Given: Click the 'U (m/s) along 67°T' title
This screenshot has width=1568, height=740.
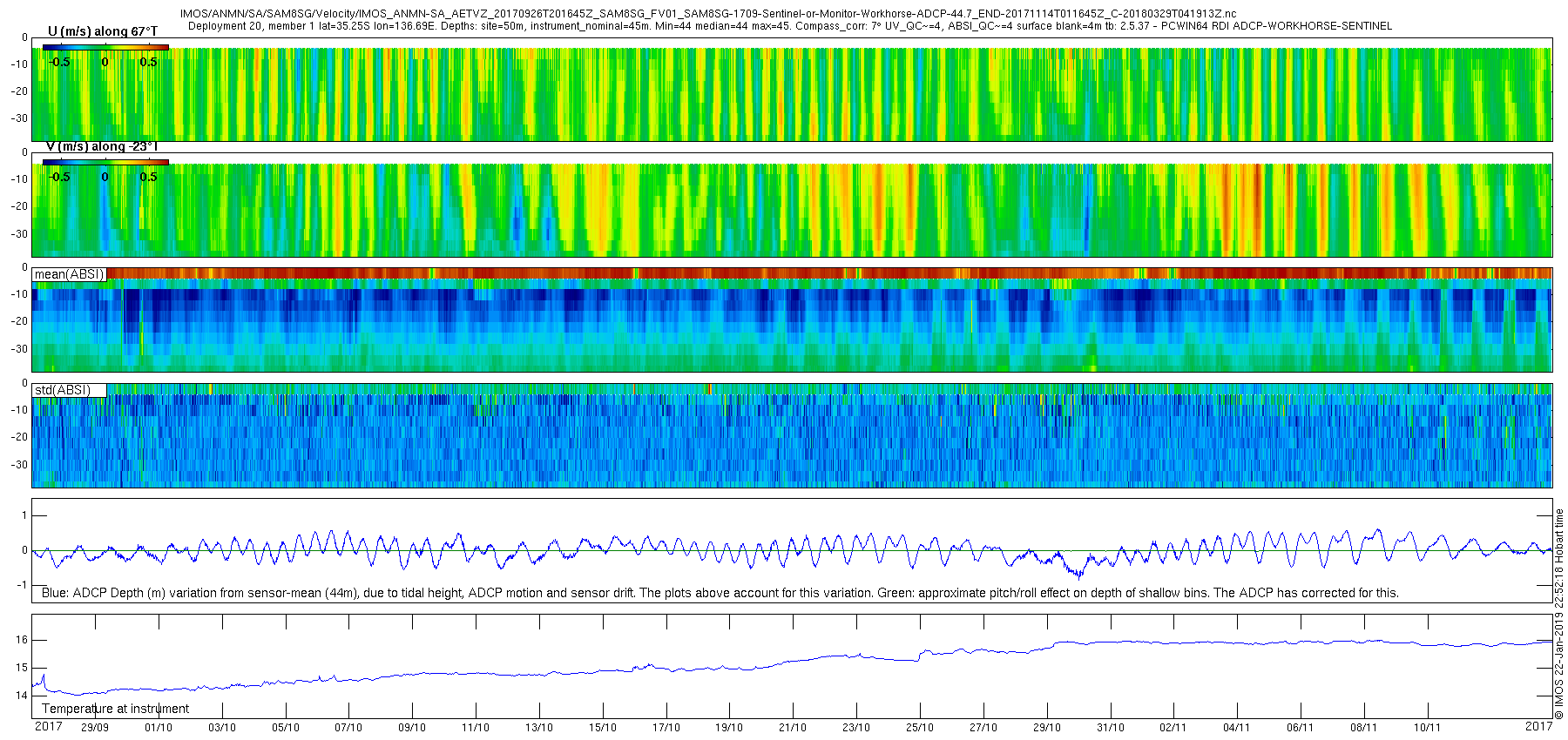Looking at the screenshot, I should pos(103,31).
